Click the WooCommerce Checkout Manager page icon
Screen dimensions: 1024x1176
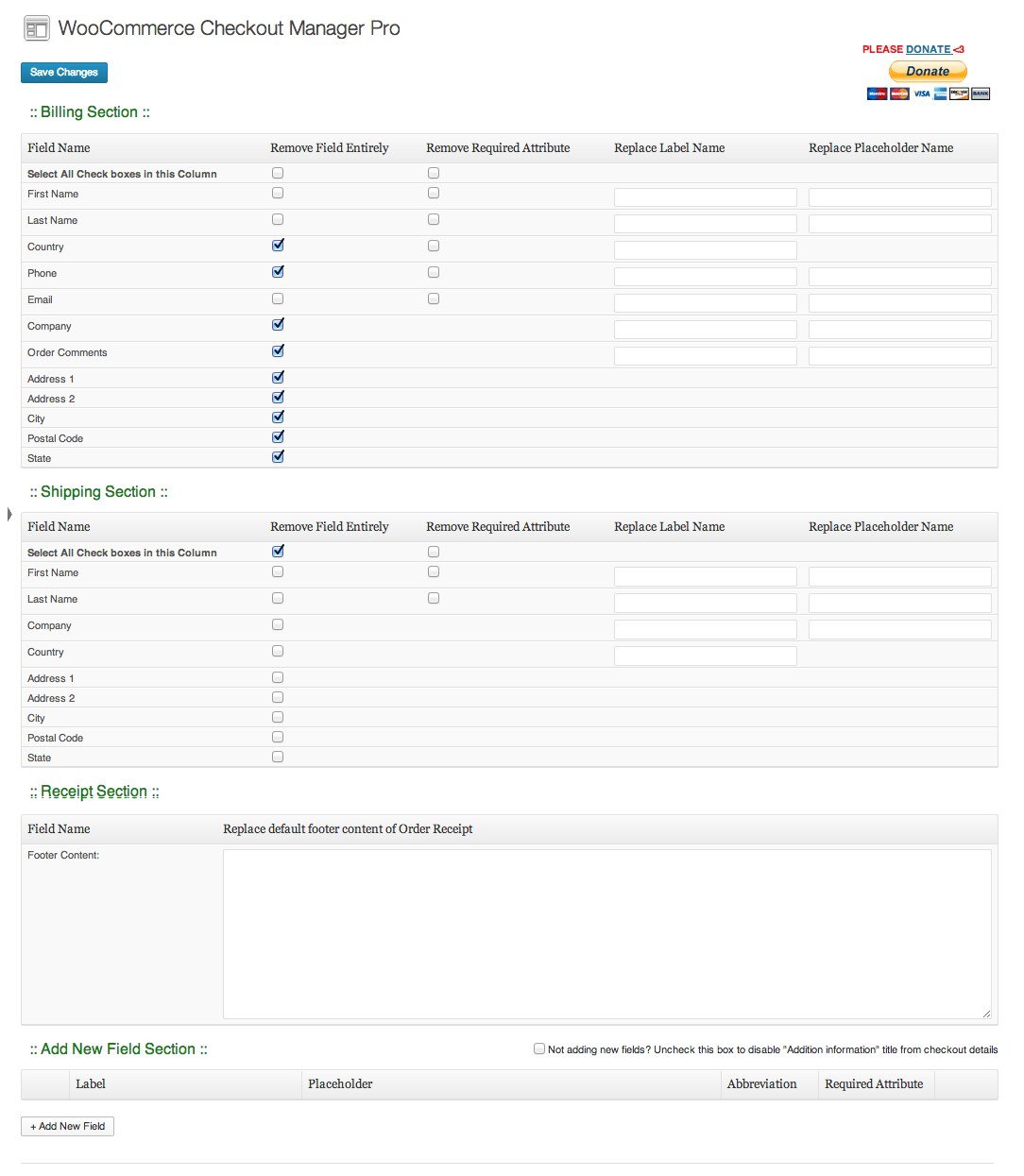pyautogui.click(x=36, y=29)
